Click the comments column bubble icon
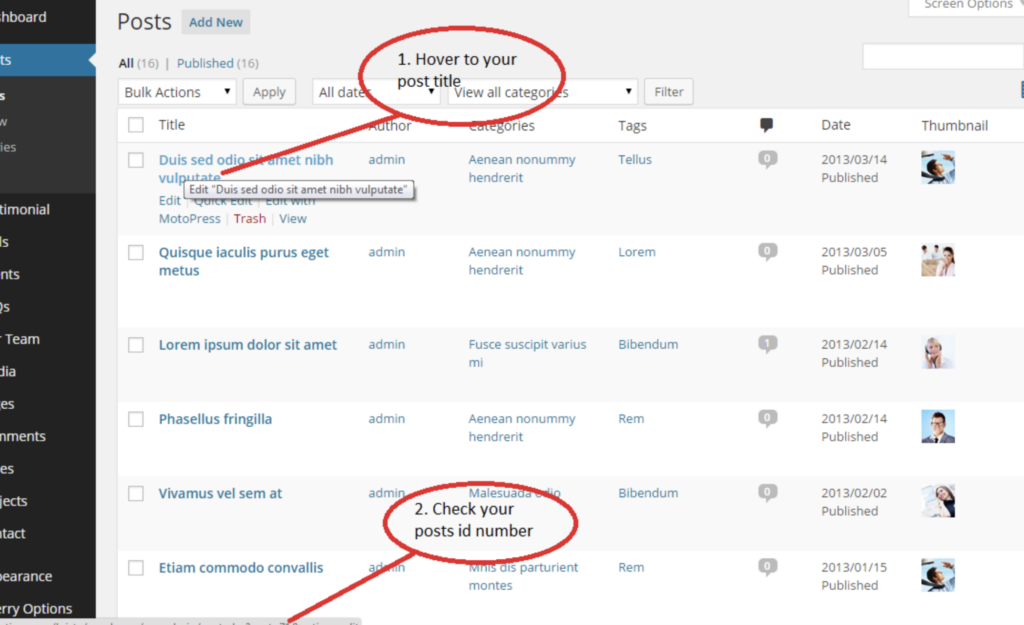This screenshot has height=625, width=1024. (x=766, y=124)
